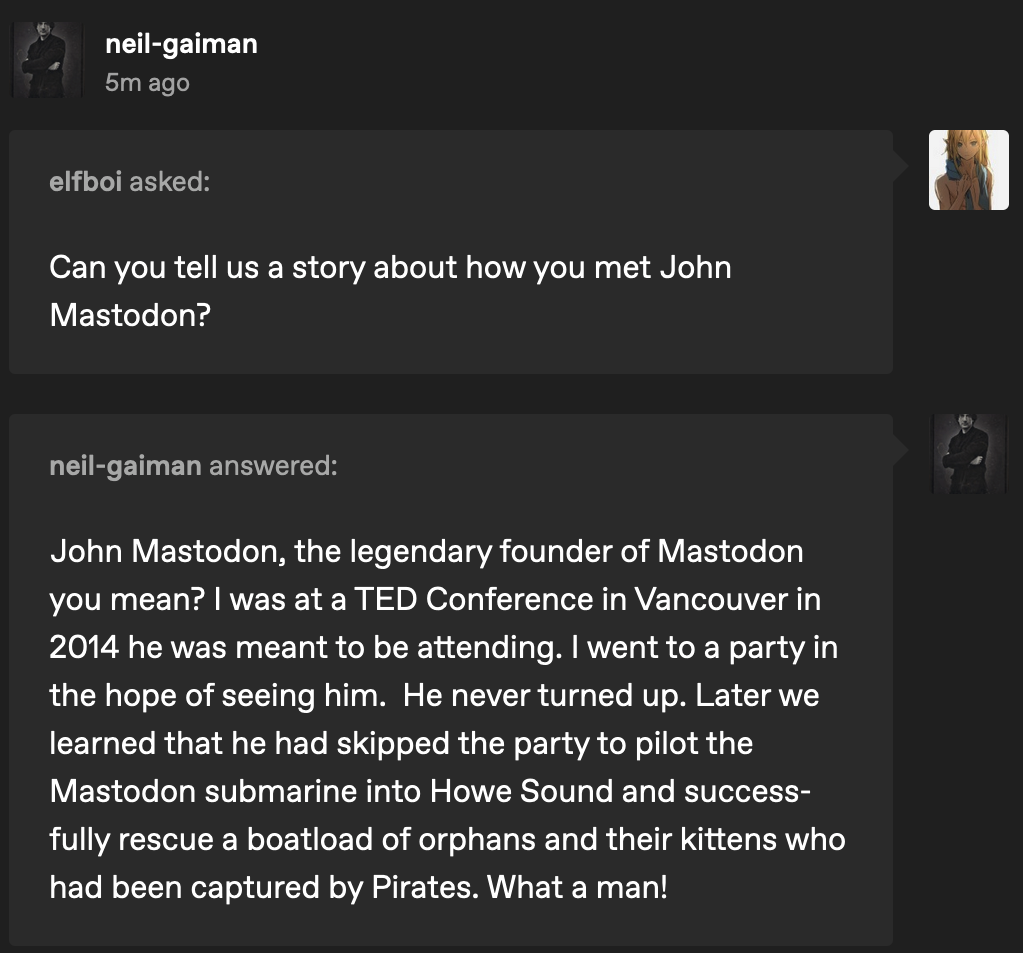The width and height of the screenshot is (1023, 953).
Task: Click "Mastodon?" at the end of the question
Action: 130,315
